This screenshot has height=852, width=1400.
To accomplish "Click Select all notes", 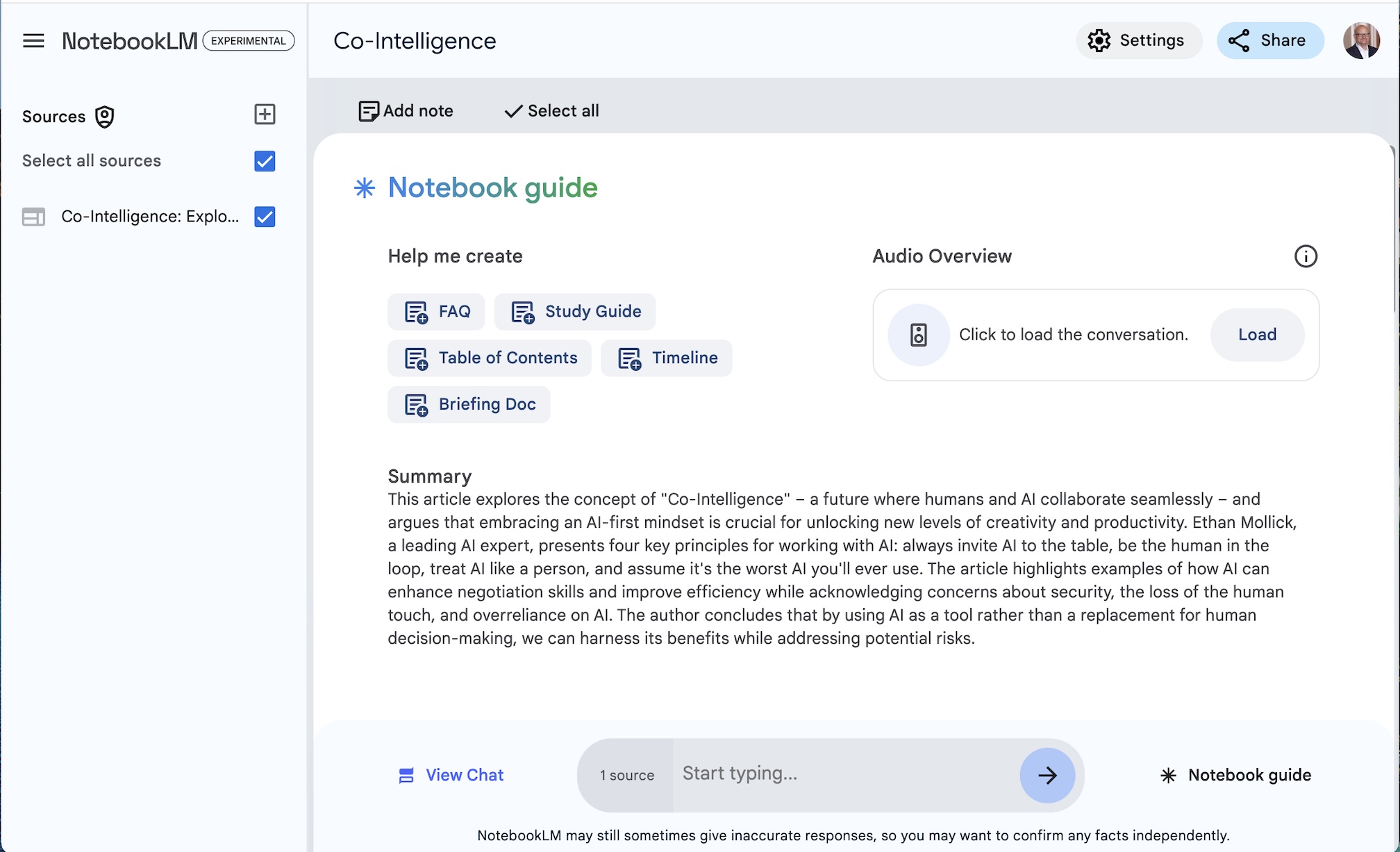I will (x=551, y=111).
